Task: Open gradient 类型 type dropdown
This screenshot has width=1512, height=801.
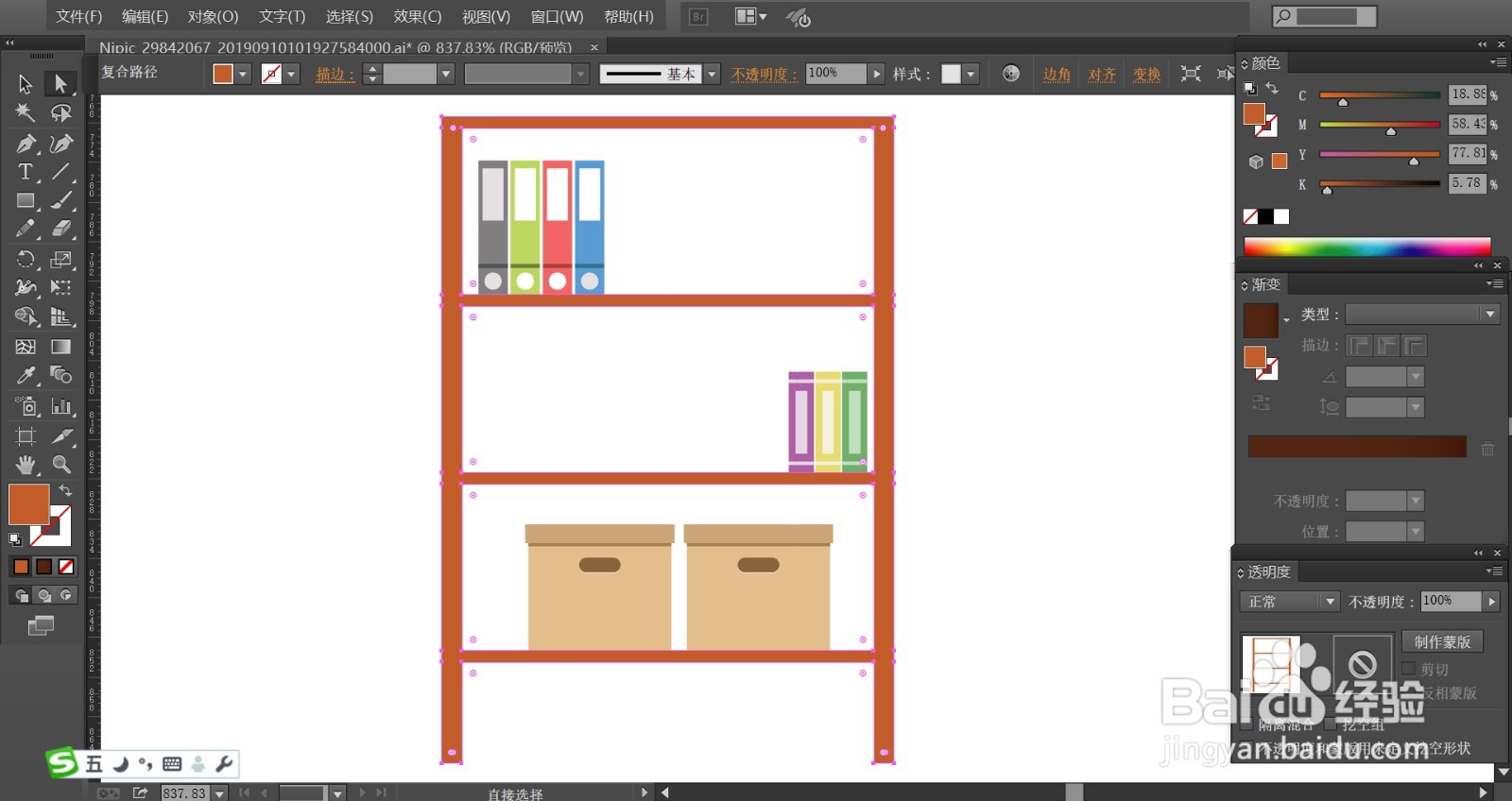Action: click(1490, 314)
